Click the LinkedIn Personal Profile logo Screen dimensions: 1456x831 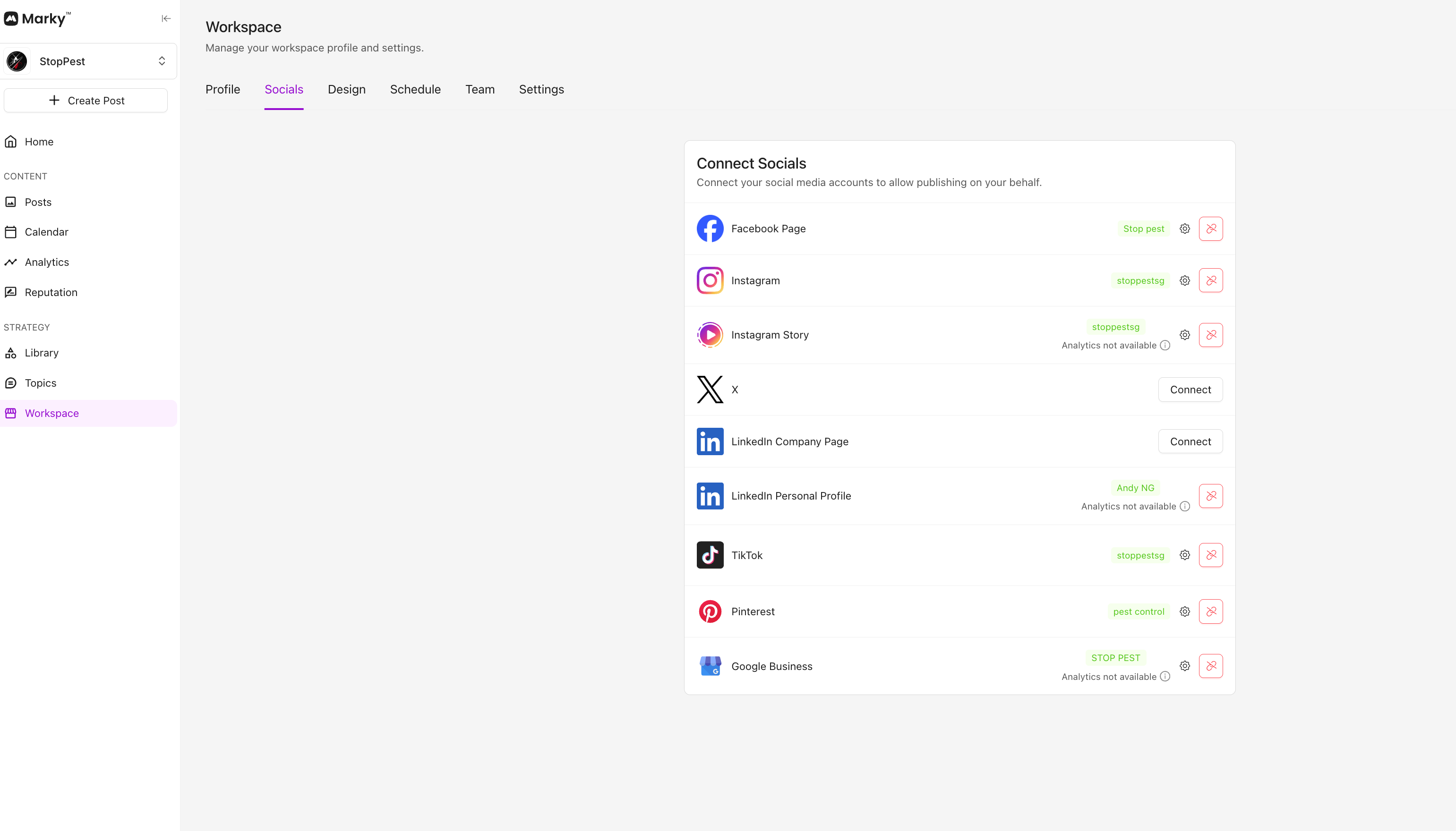[710, 496]
